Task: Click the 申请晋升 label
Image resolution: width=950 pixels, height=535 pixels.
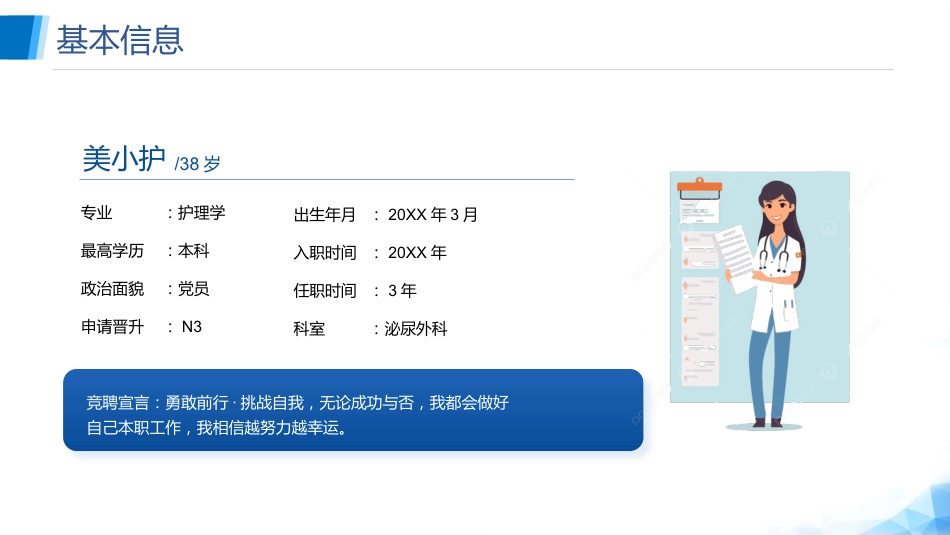Action: (112, 327)
